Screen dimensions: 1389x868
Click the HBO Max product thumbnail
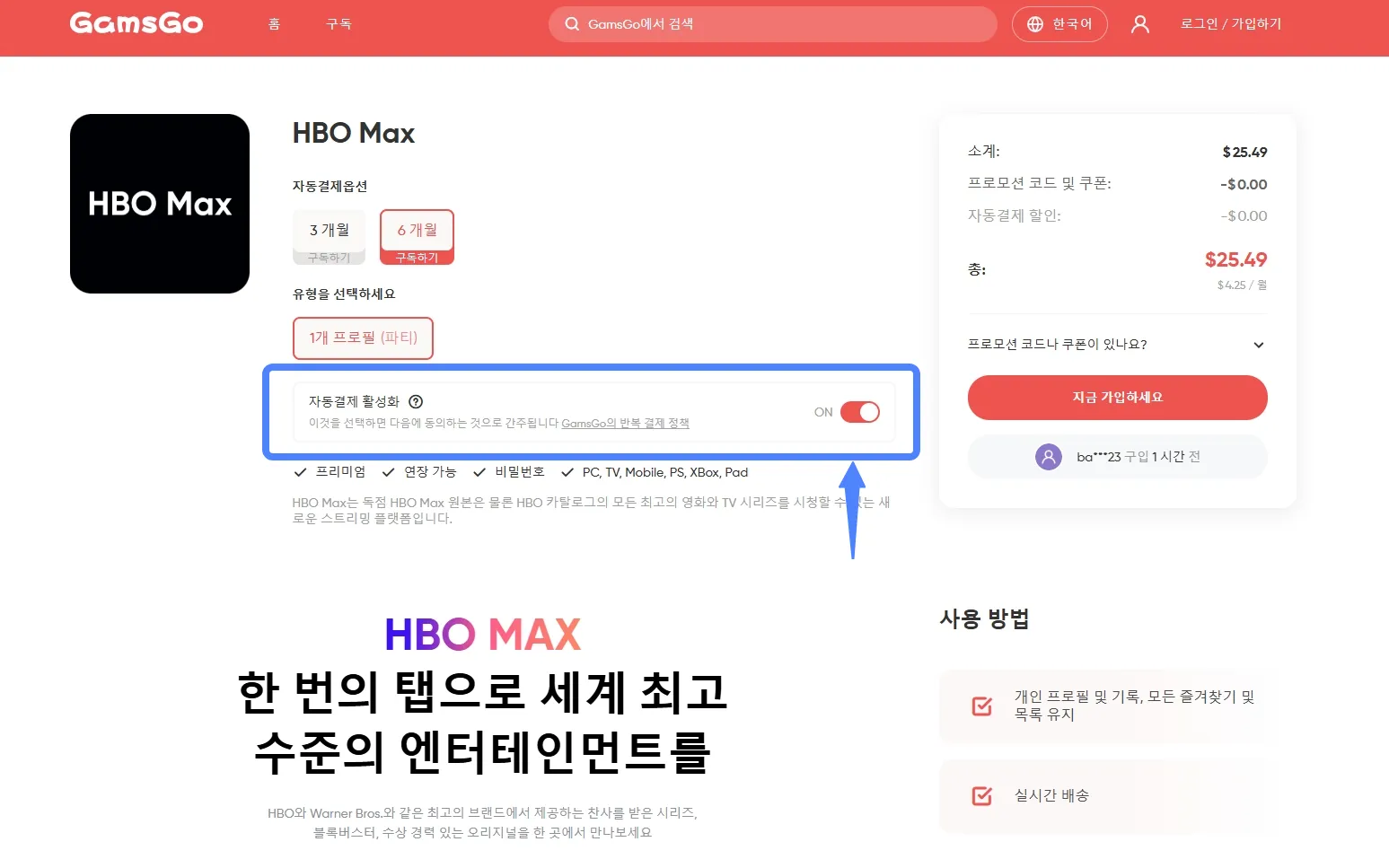(160, 204)
